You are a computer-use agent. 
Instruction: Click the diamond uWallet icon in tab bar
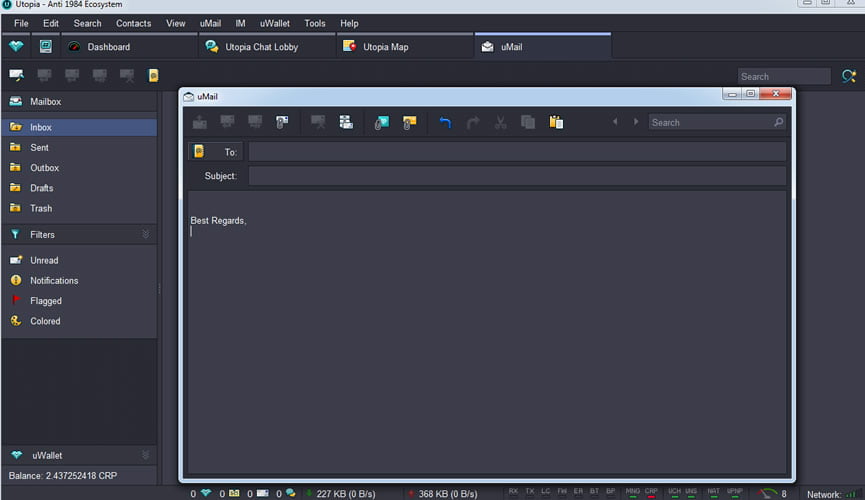pyautogui.click(x=16, y=46)
